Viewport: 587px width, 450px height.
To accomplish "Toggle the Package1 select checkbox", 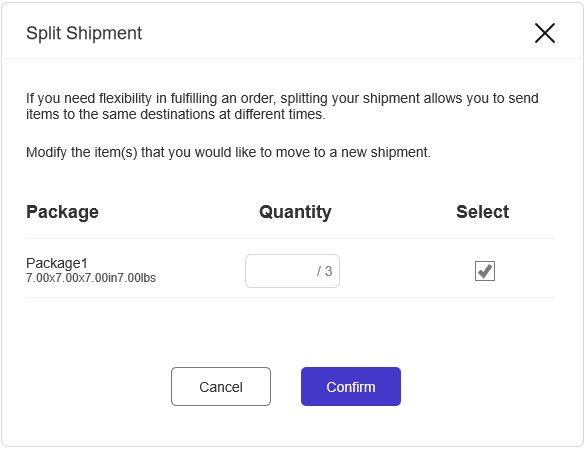I will [x=485, y=271].
